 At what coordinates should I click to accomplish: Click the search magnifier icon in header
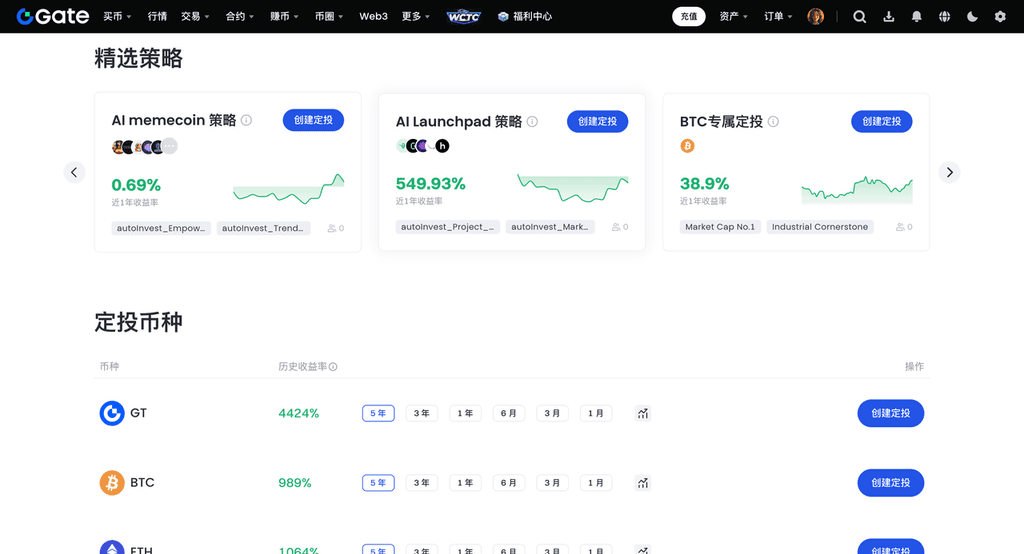859,17
